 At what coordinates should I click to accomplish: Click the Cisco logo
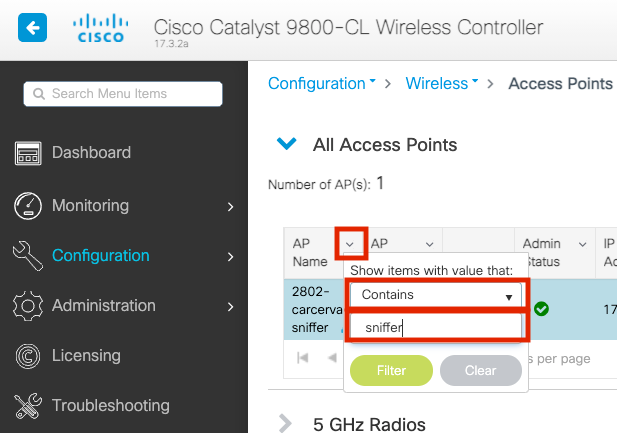click(x=101, y=28)
